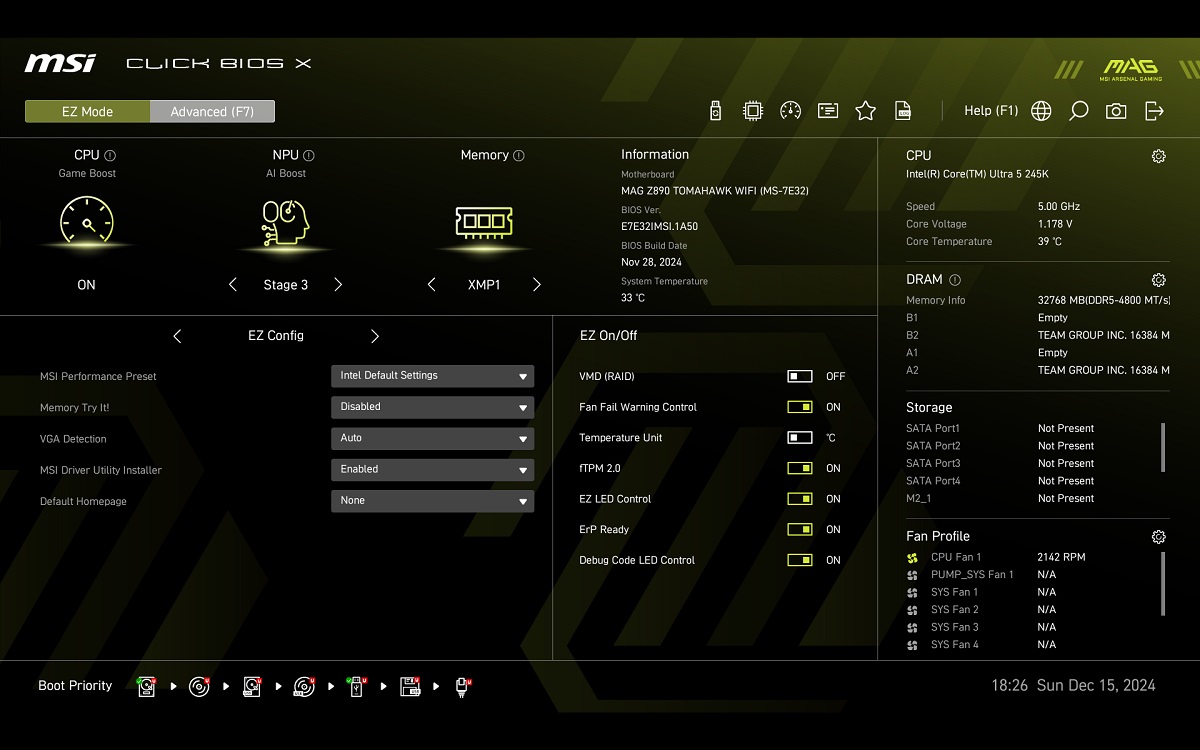Select USB key boot device icon
Screen dimensions: 1200x750
pos(357,686)
